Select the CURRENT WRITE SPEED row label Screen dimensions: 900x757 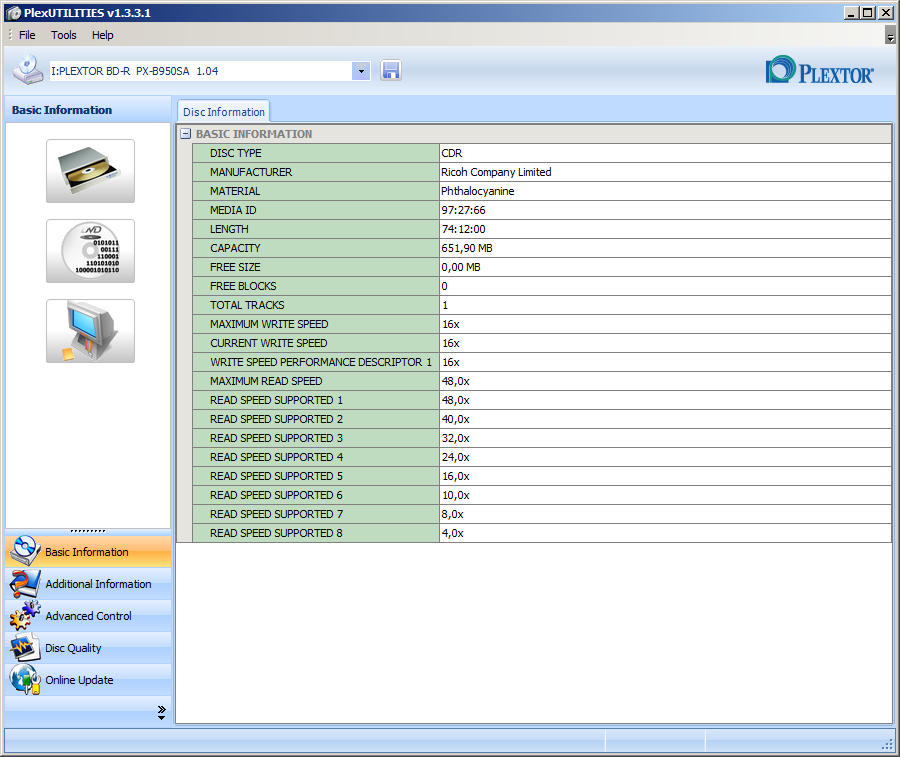(x=316, y=343)
